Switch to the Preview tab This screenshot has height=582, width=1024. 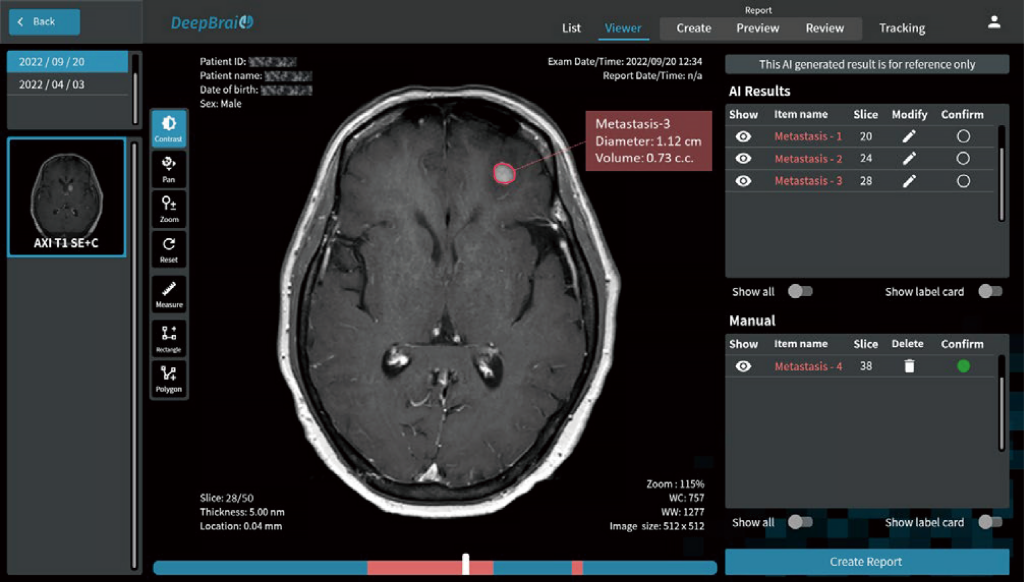pyautogui.click(x=757, y=28)
